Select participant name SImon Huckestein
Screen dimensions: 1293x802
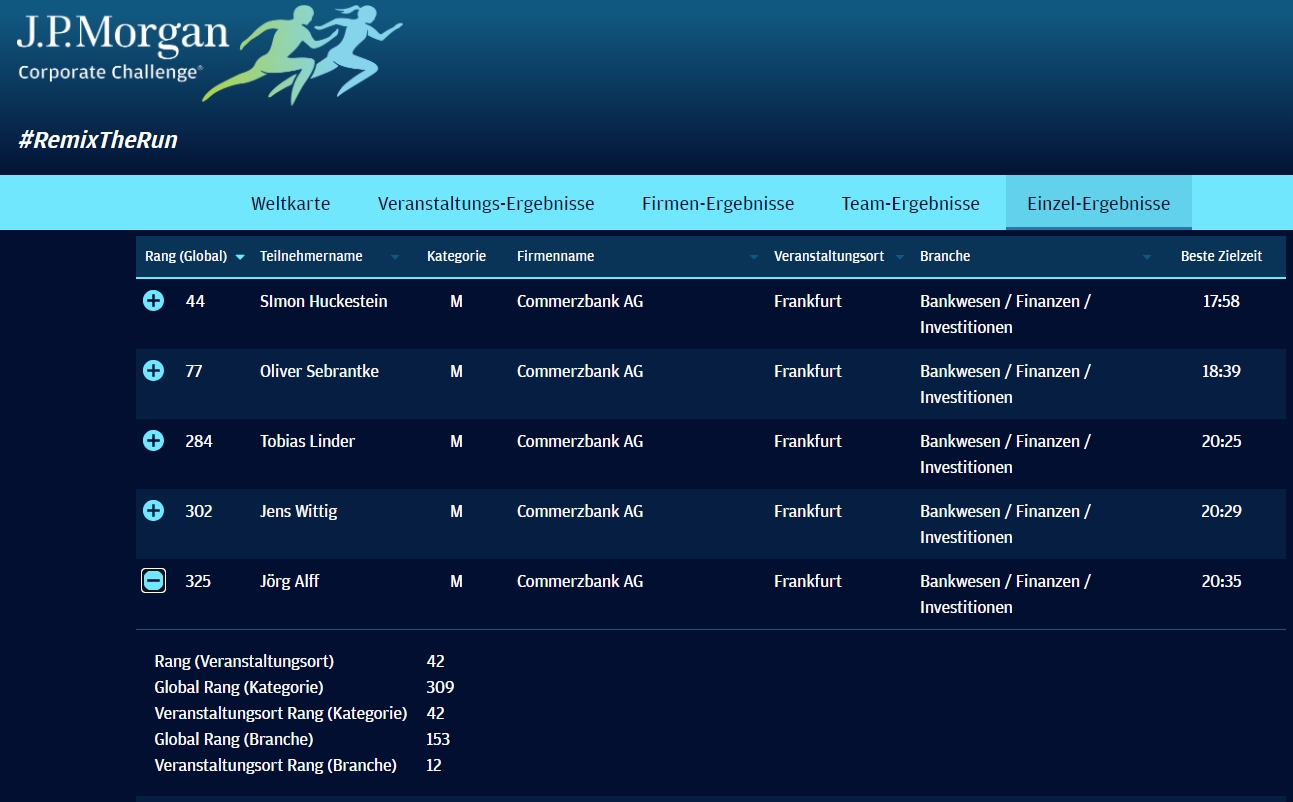323,301
